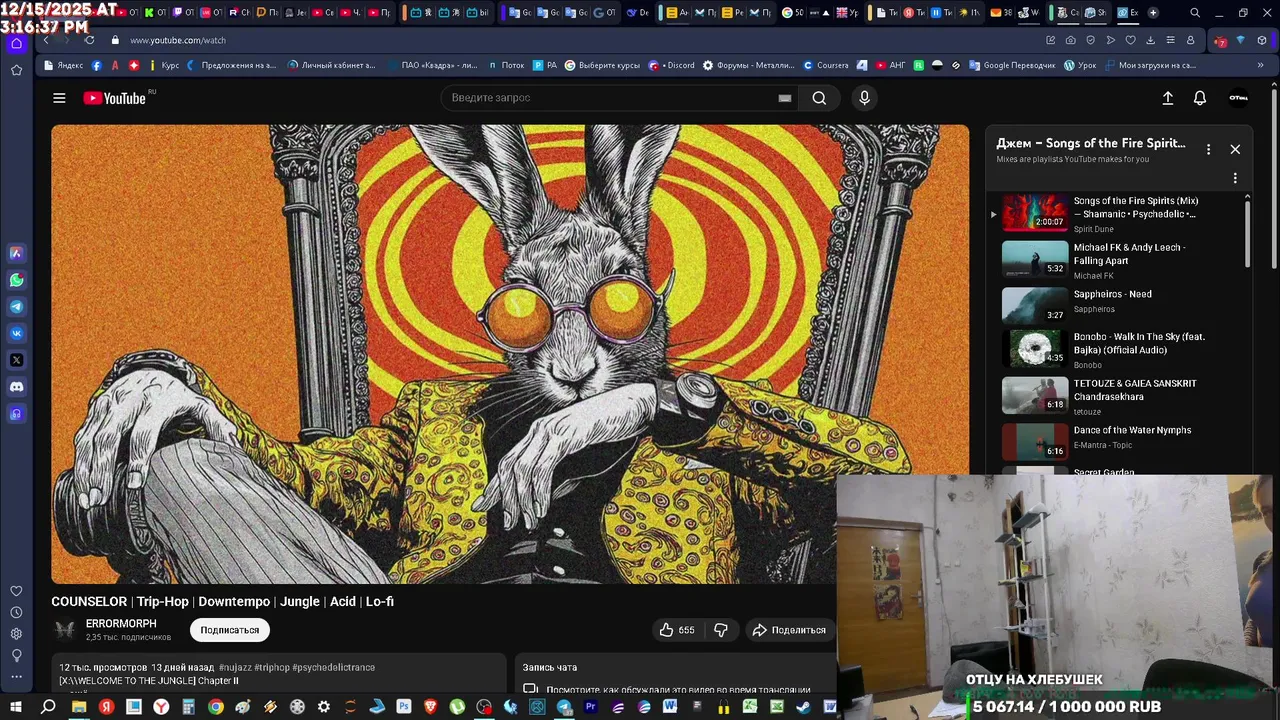
Task: Open Photoshop from taskbar
Action: click(404, 707)
